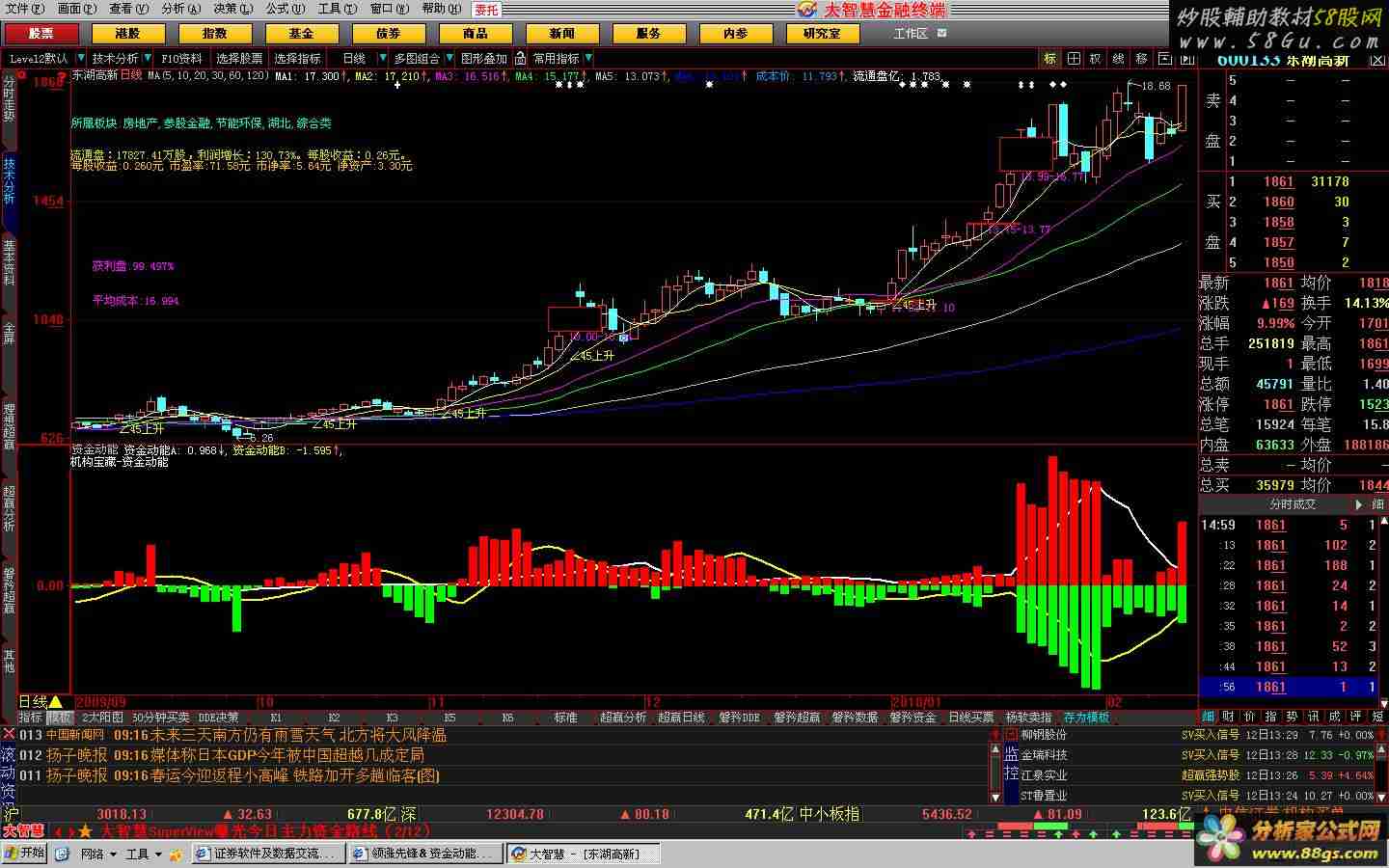1389x868 pixels.
Task: Open 技术分析 sidebar tab
Action: click(9, 181)
